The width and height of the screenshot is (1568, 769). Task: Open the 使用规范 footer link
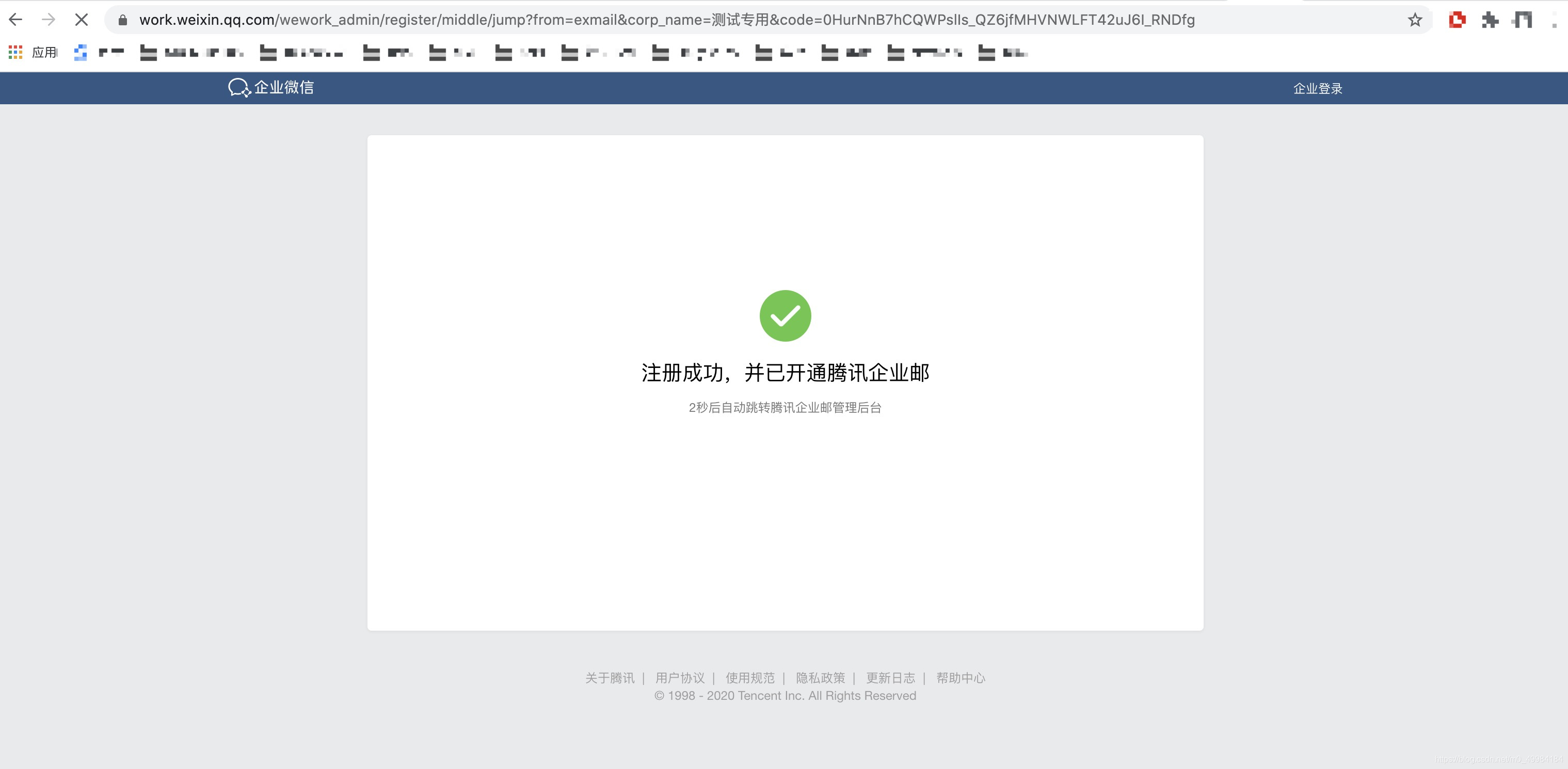click(x=750, y=678)
